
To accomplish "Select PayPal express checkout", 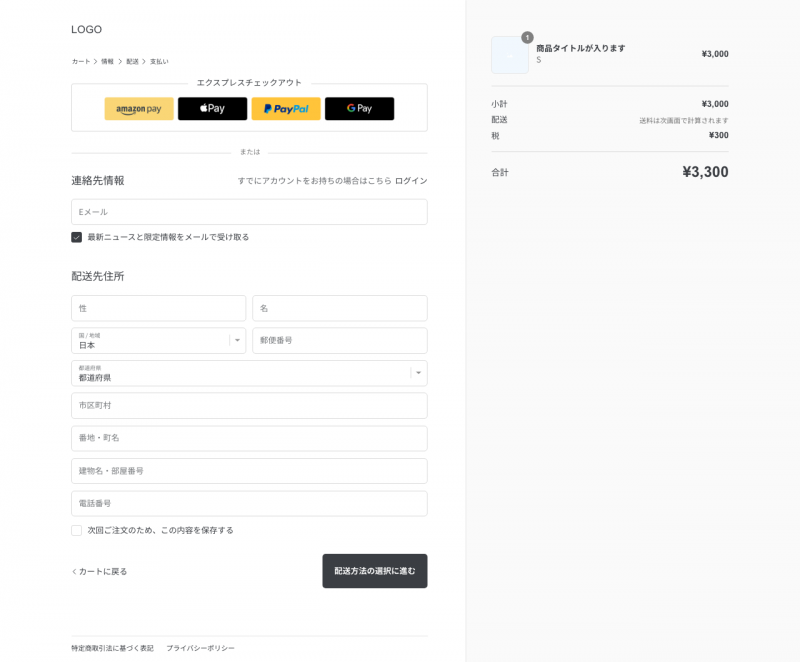I will 286,109.
